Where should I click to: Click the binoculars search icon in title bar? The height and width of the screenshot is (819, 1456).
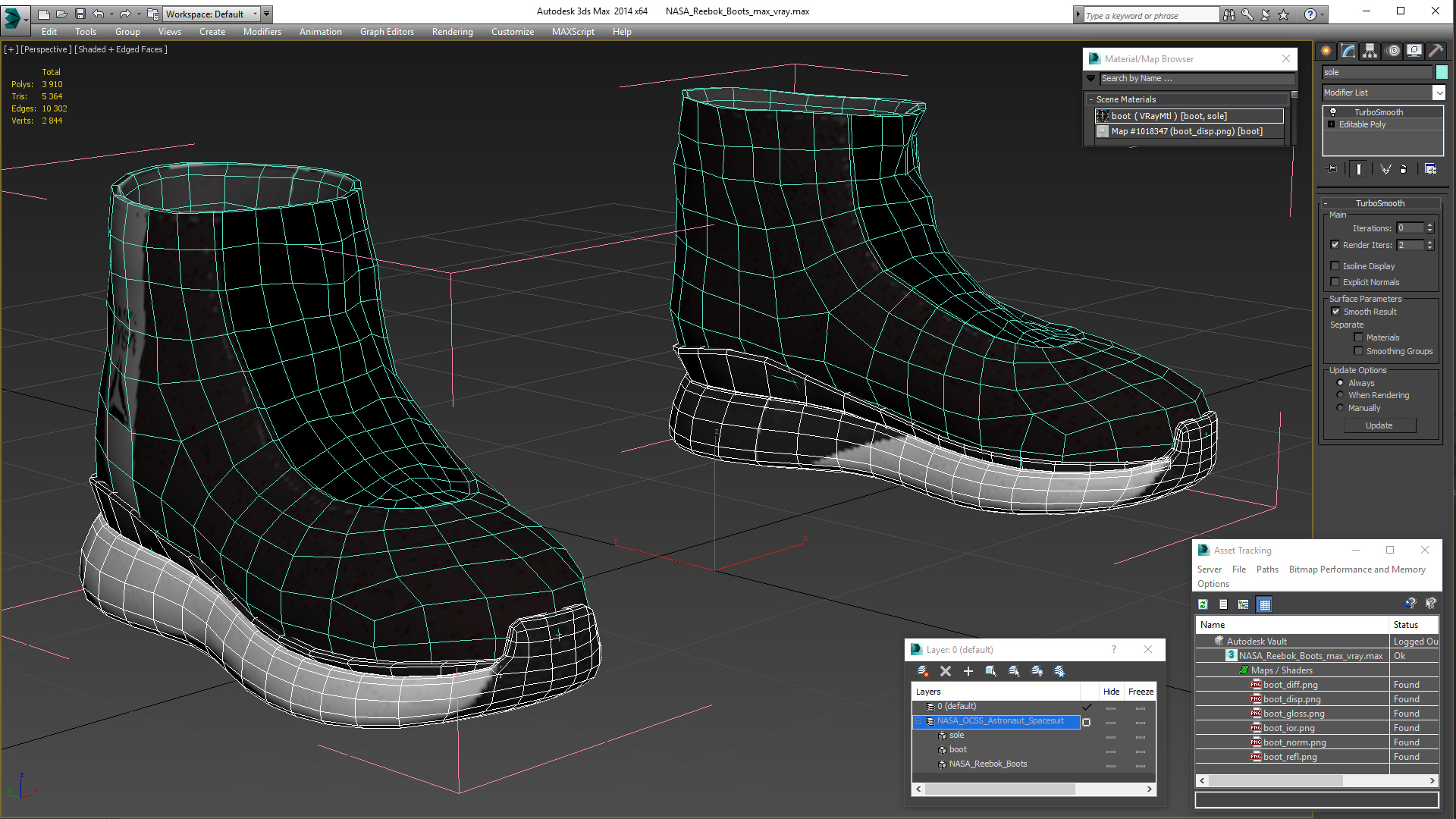(x=1229, y=14)
